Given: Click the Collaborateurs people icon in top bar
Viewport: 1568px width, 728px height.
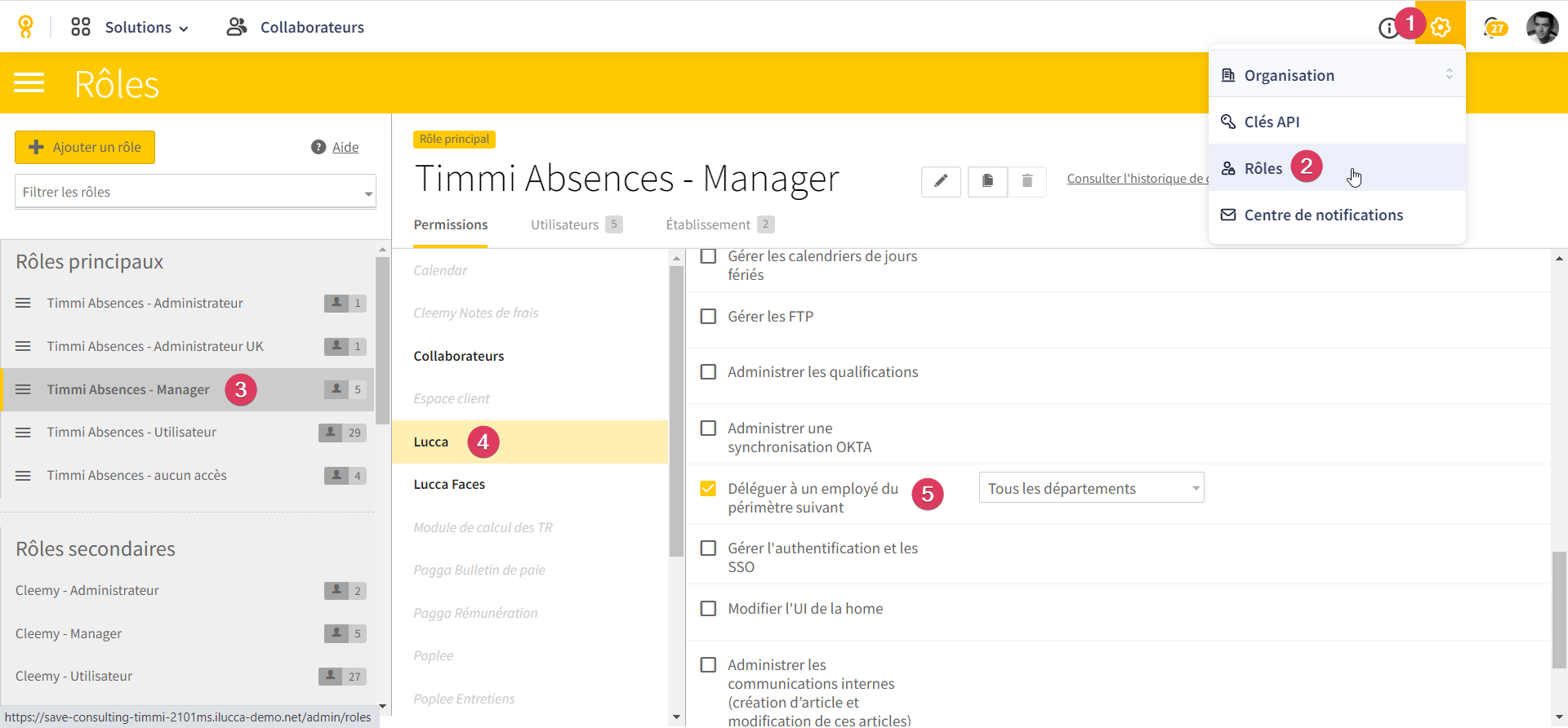Looking at the screenshot, I should click(237, 27).
